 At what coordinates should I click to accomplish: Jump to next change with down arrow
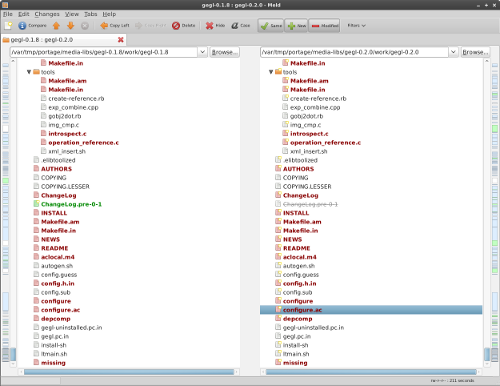coord(70,25)
